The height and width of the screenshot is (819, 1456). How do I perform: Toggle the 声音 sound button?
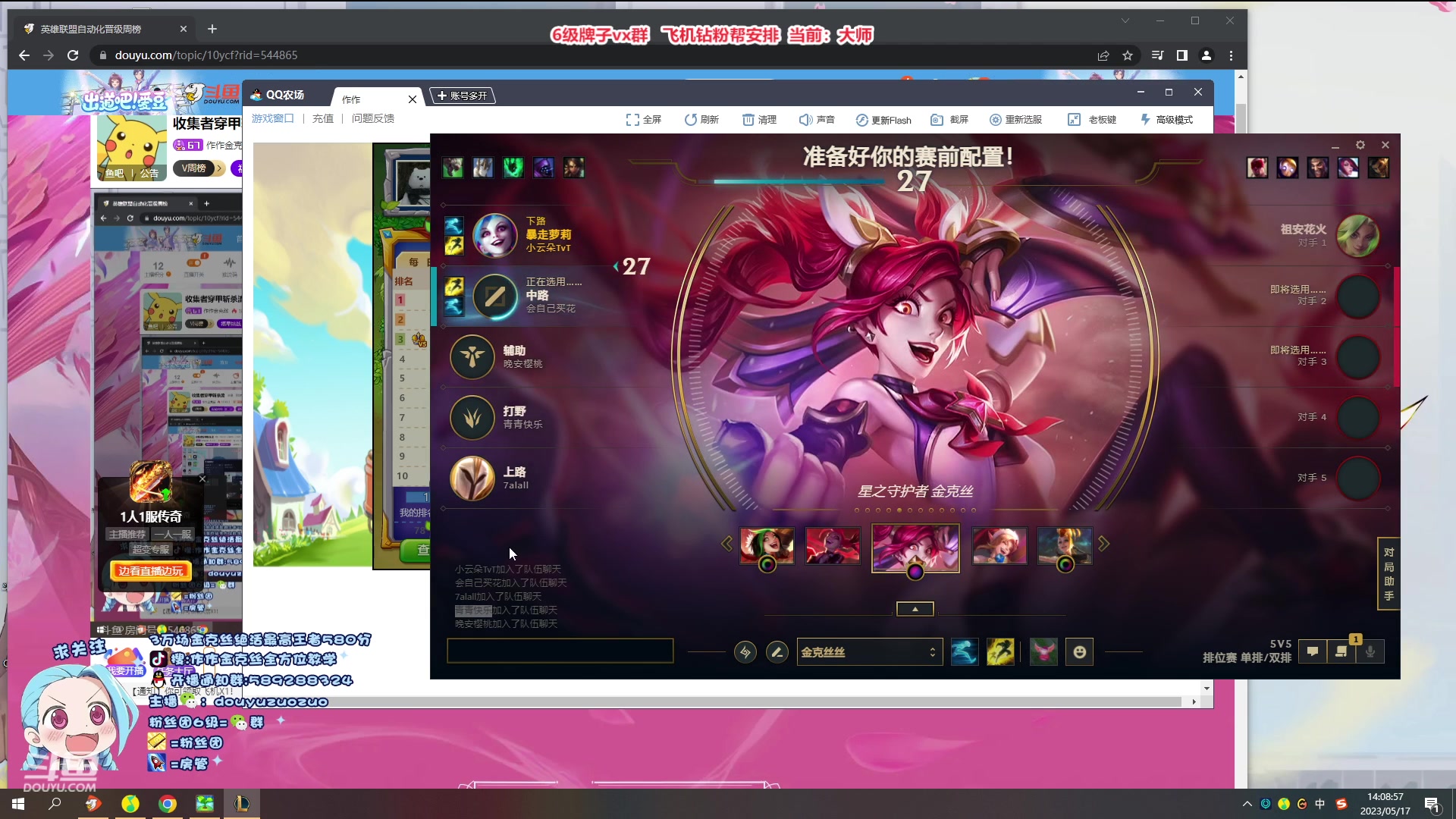pyautogui.click(x=817, y=120)
